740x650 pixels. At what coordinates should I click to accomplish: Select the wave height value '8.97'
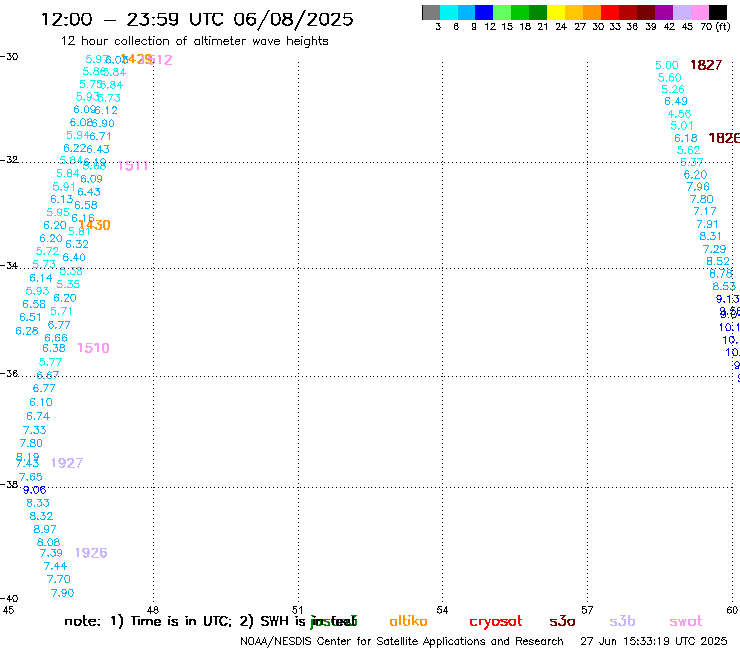(45, 529)
